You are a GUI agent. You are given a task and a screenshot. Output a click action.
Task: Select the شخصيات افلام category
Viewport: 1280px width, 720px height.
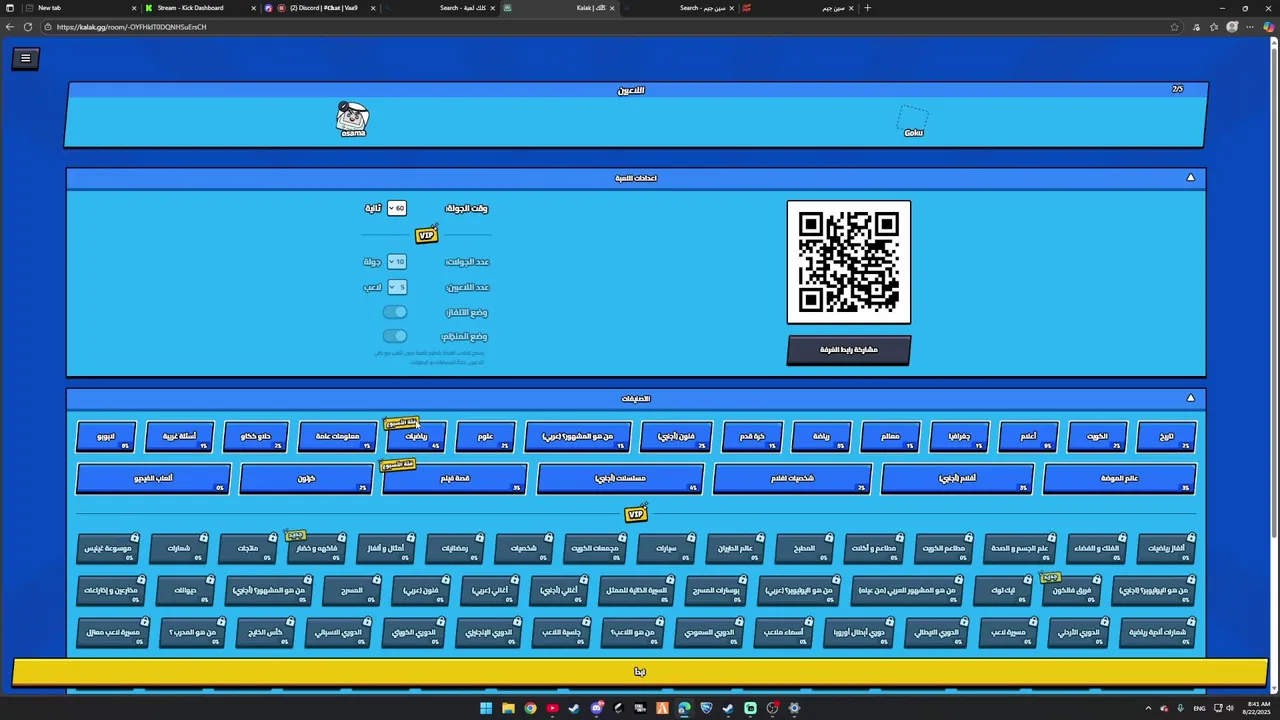(792, 478)
